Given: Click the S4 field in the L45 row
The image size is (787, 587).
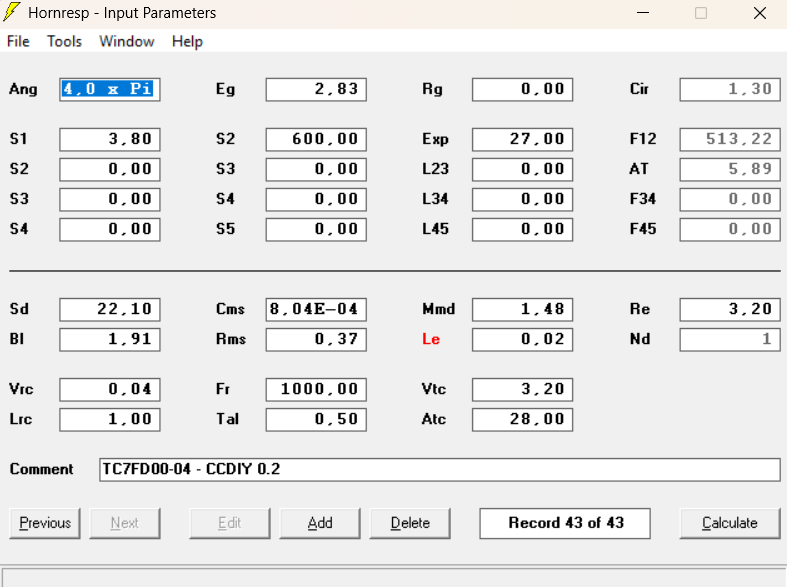Looking at the screenshot, I should coord(110,229).
